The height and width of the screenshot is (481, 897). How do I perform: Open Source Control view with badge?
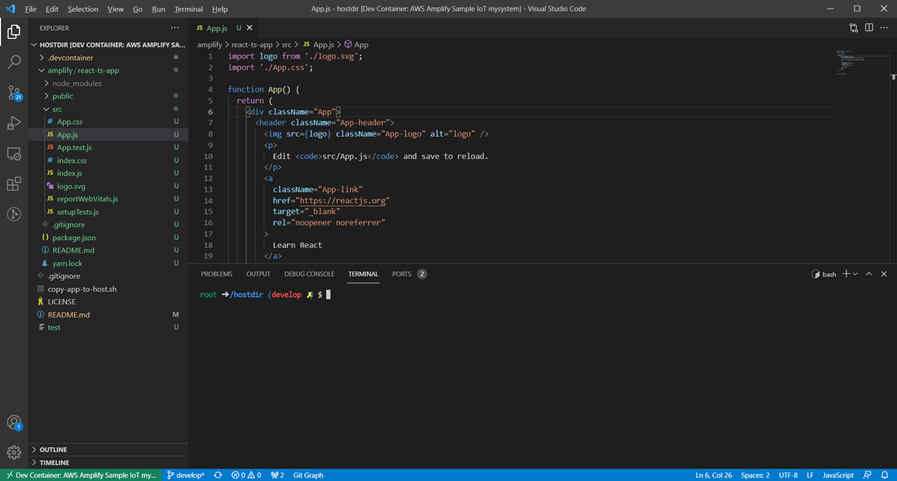click(x=14, y=93)
